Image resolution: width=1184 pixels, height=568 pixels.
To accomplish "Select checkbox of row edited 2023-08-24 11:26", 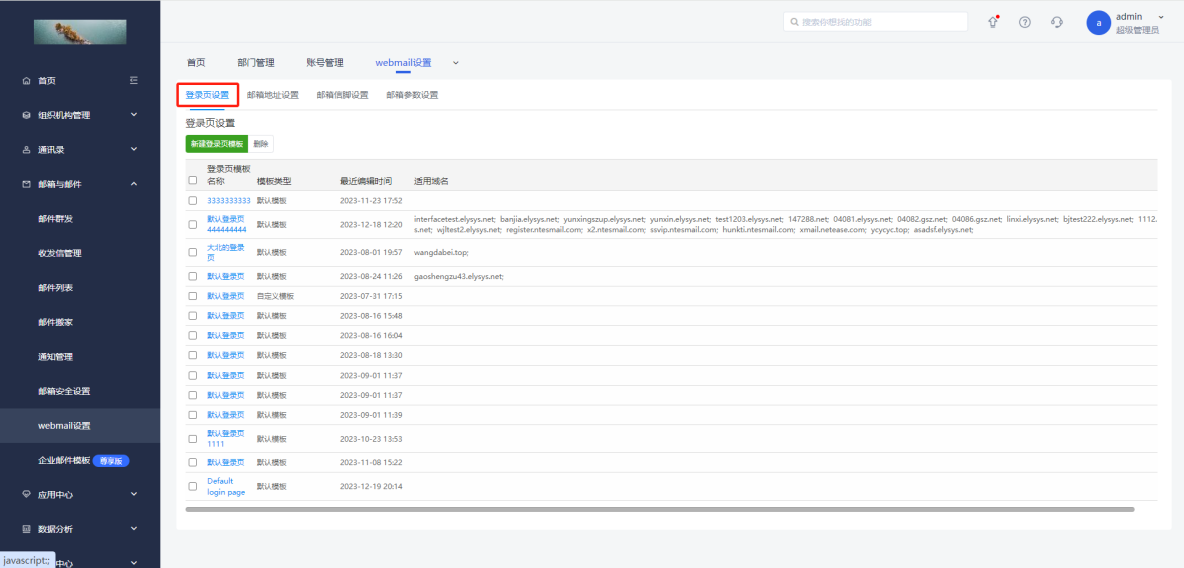I will (193, 276).
